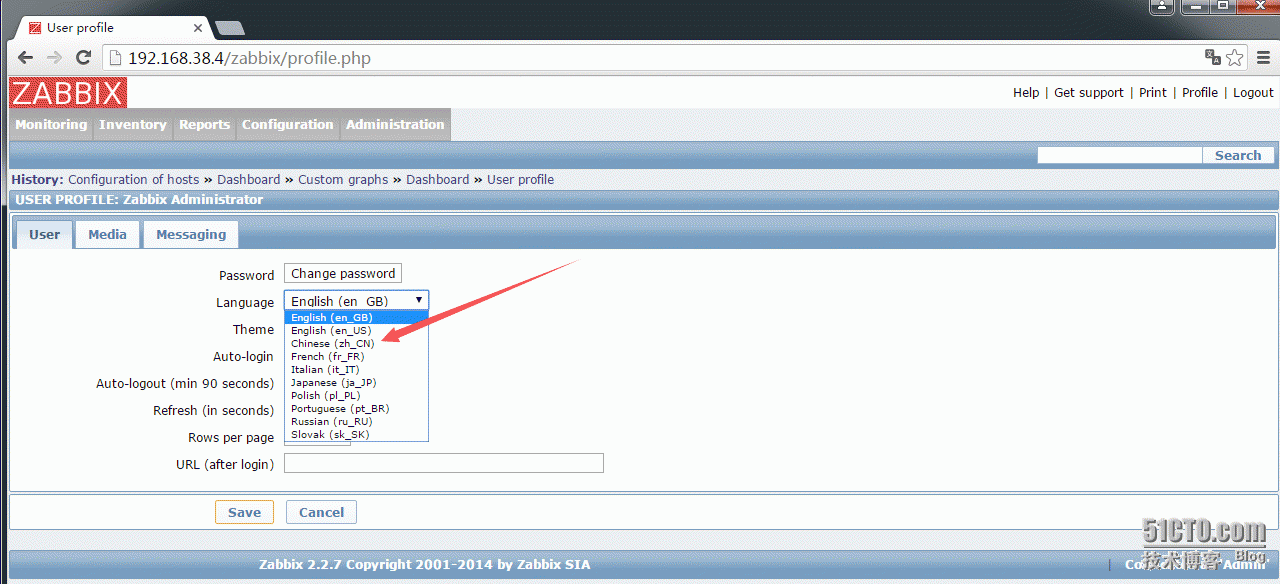Open a new browser tab
This screenshot has height=584, width=1280.
pos(230,28)
